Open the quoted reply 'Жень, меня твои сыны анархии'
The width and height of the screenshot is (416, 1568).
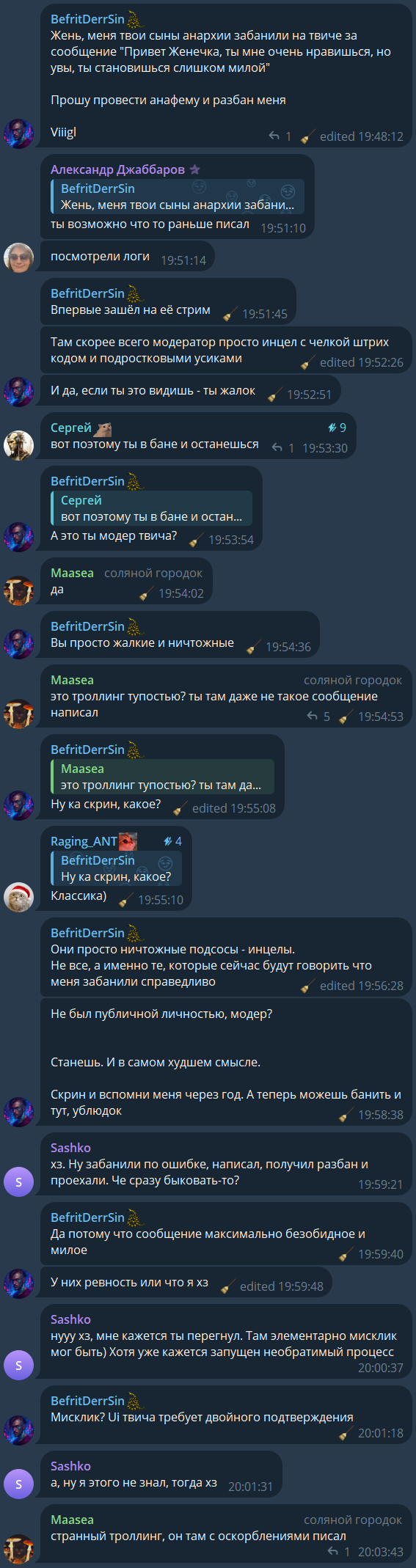[178, 197]
